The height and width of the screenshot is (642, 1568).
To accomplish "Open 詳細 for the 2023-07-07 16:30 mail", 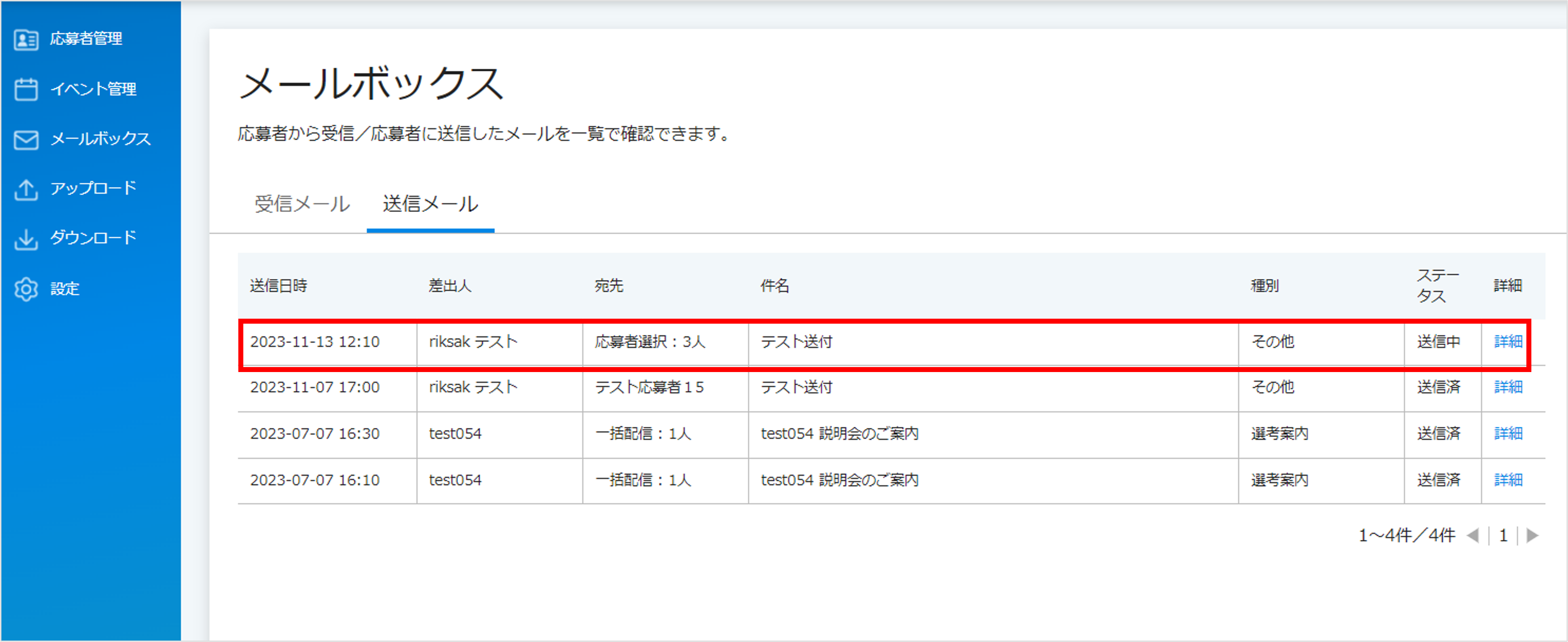I will [x=1508, y=433].
